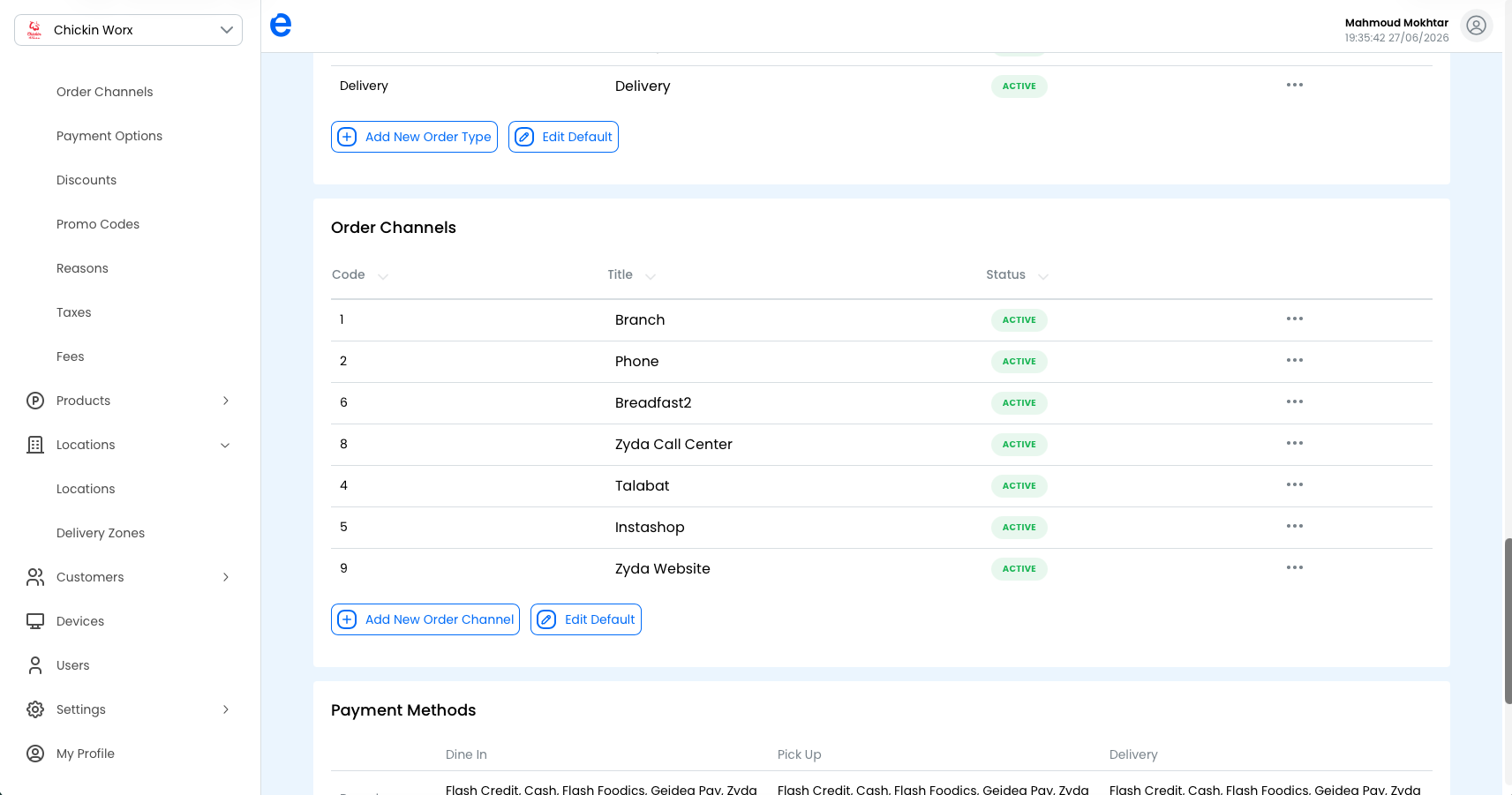
Task: Click the ACTIVE status badge for Talabat
Action: click(1019, 486)
